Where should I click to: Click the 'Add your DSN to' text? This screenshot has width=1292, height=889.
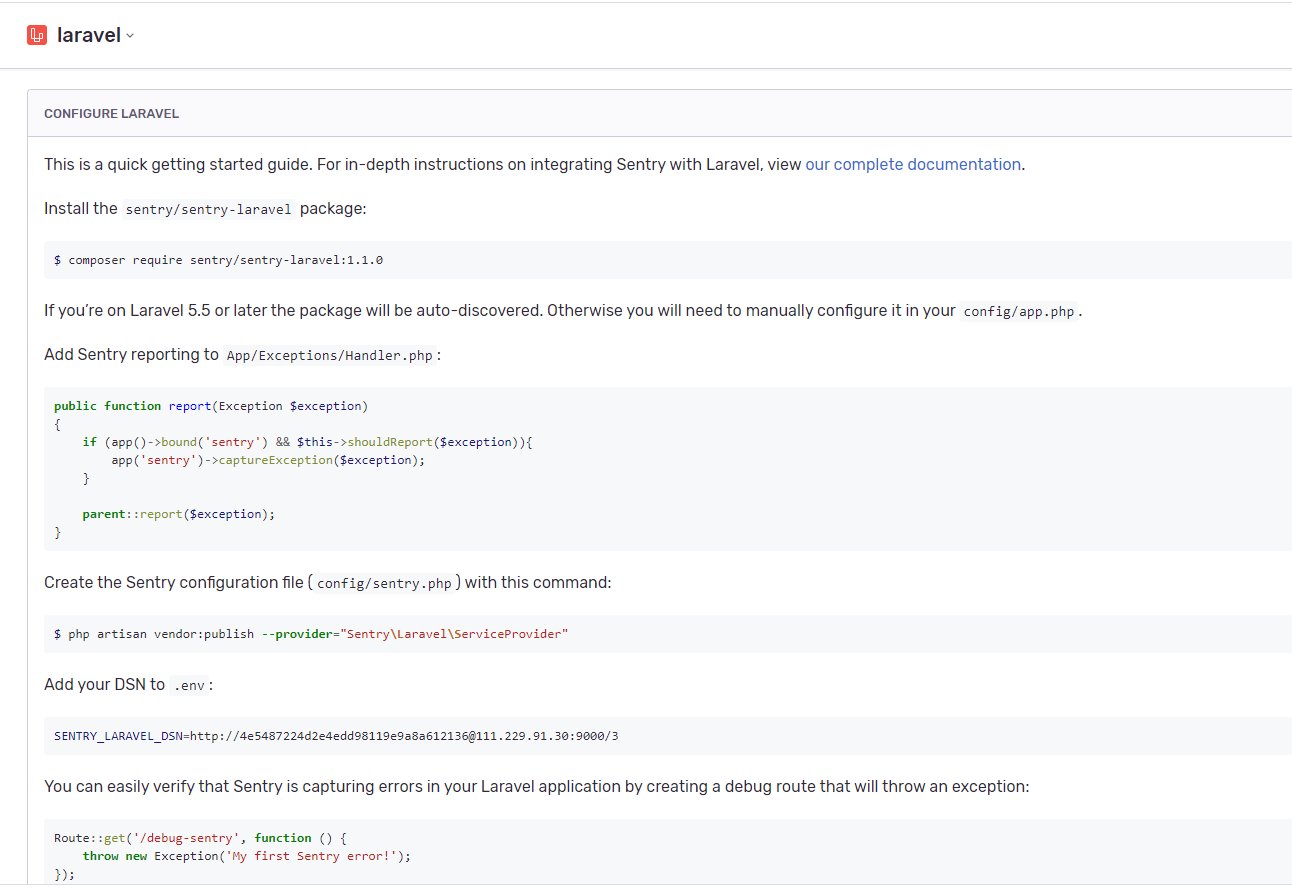(104, 685)
